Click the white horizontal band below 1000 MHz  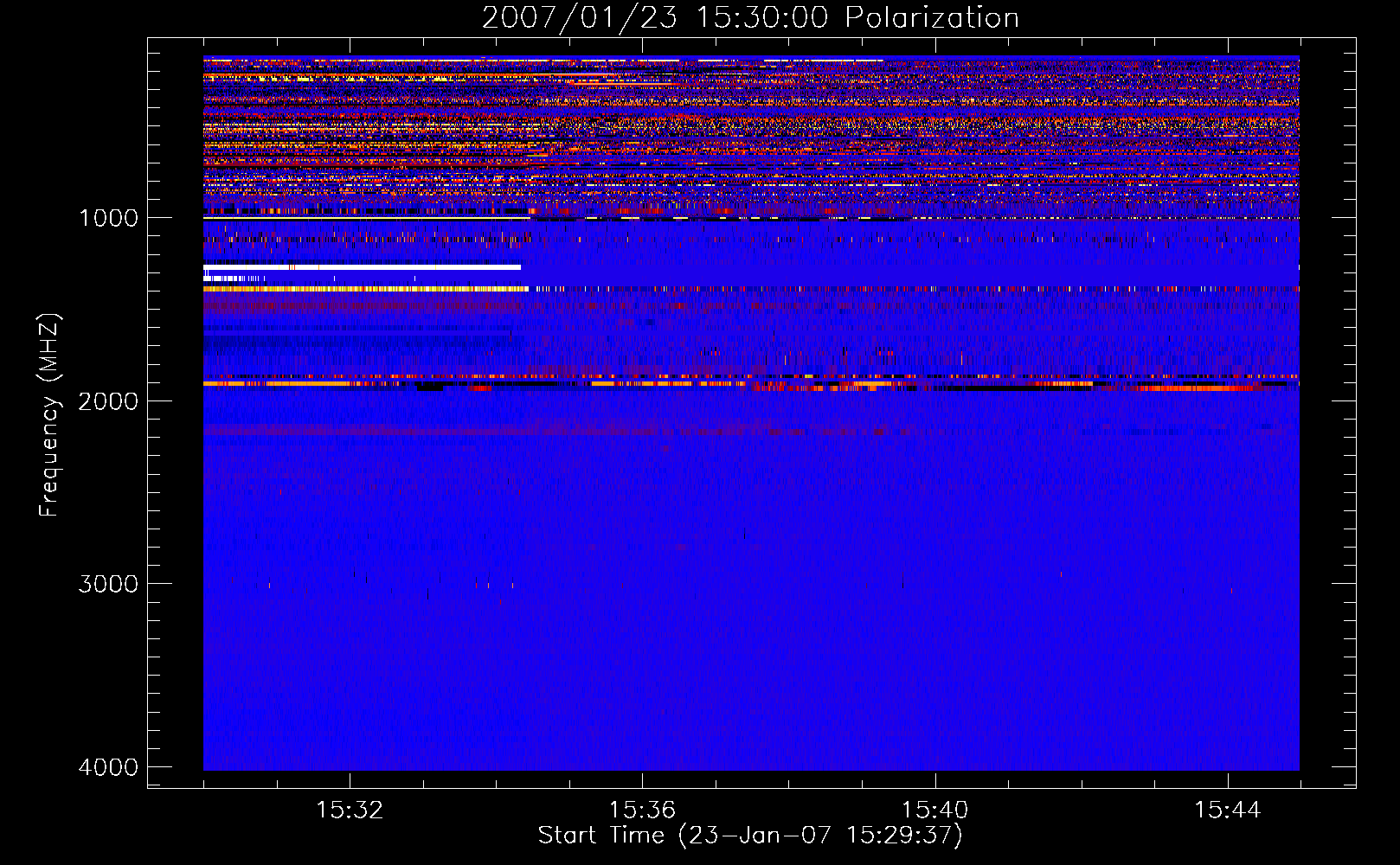click(363, 267)
